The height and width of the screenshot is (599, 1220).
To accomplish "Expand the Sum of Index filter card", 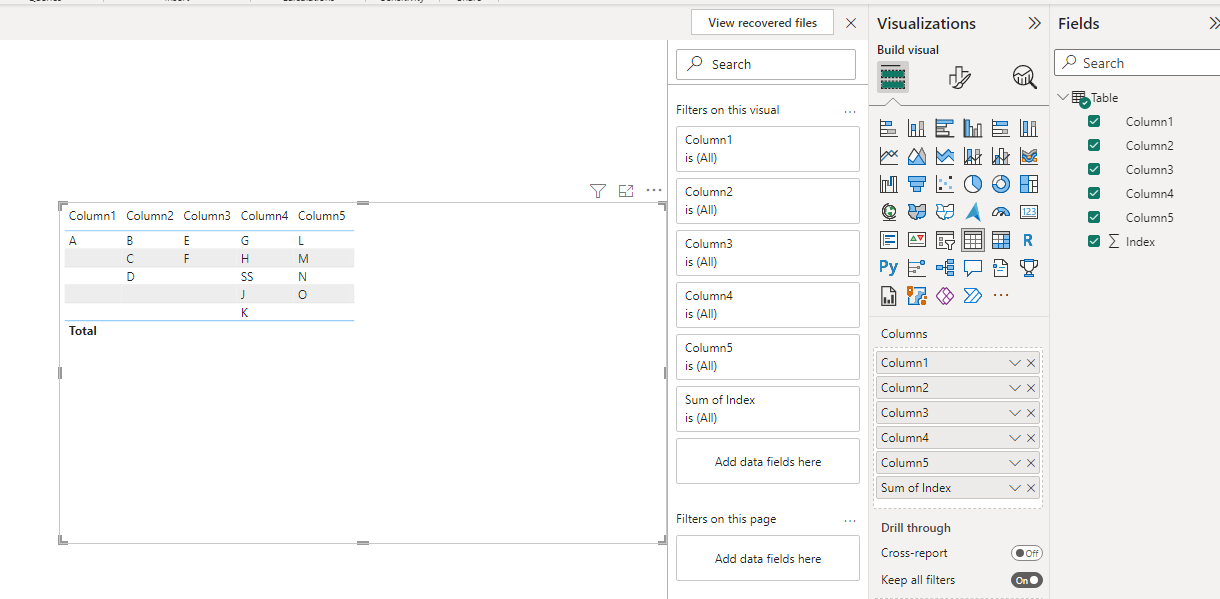I will (768, 409).
